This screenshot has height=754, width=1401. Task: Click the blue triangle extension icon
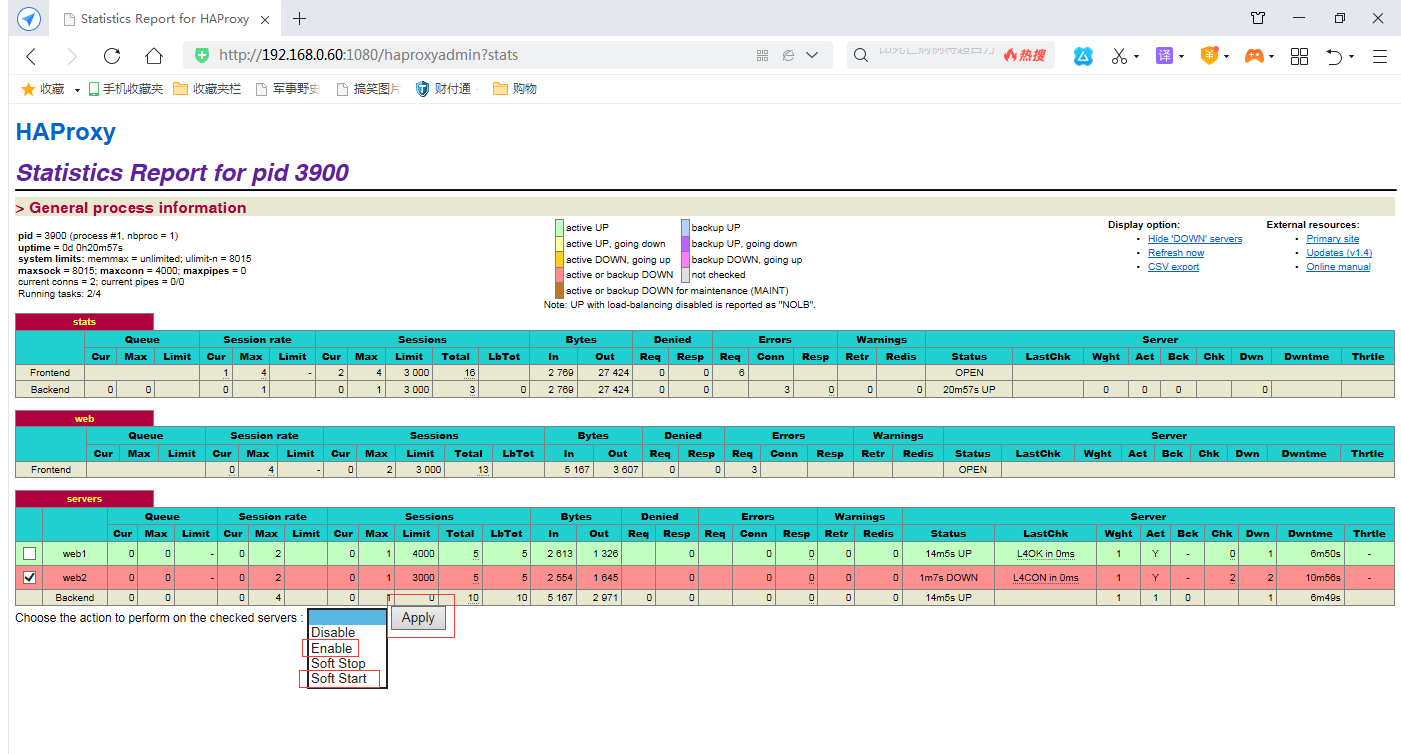(x=1084, y=57)
